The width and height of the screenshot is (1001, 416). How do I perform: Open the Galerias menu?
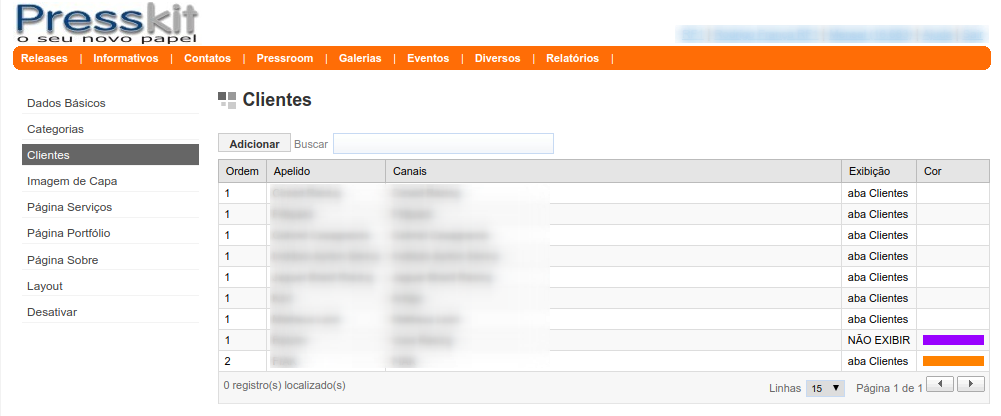(360, 58)
